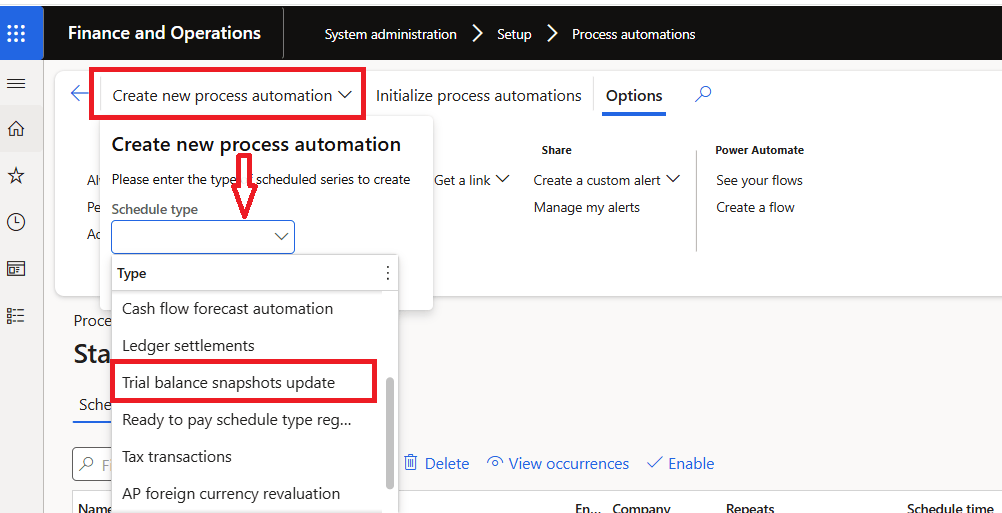This screenshot has width=1002, height=513.
Task: Click the Delete trash icon button
Action: tap(436, 463)
